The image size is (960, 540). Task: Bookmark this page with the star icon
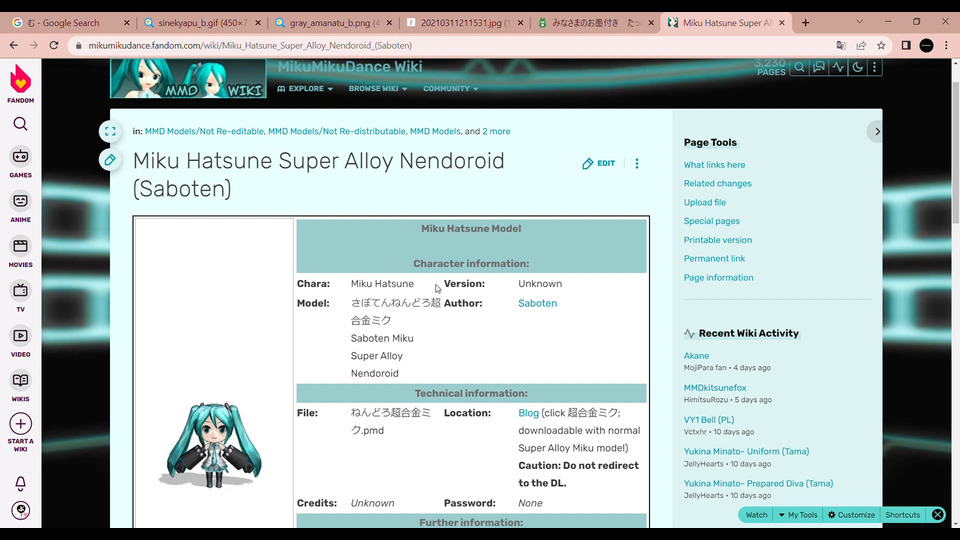coord(881,45)
